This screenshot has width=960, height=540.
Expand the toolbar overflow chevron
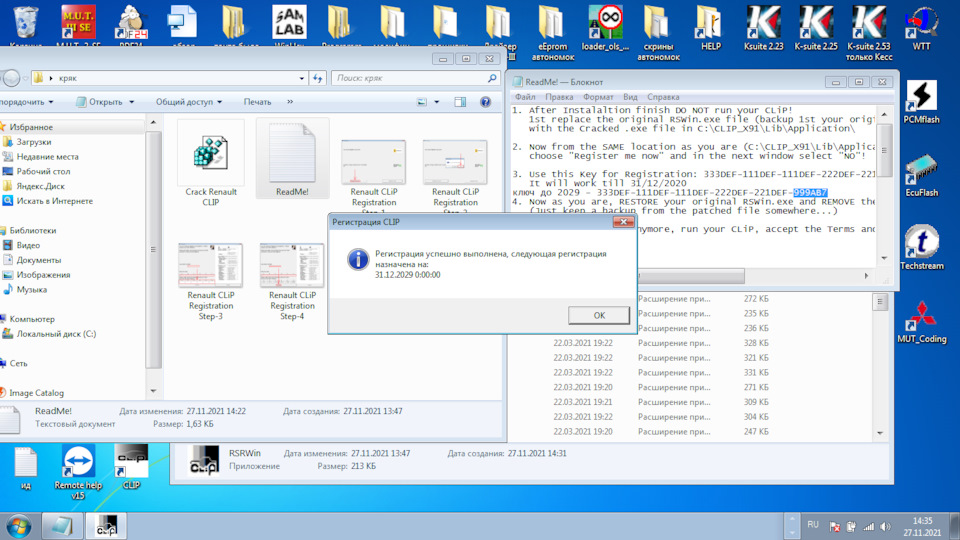[290, 102]
